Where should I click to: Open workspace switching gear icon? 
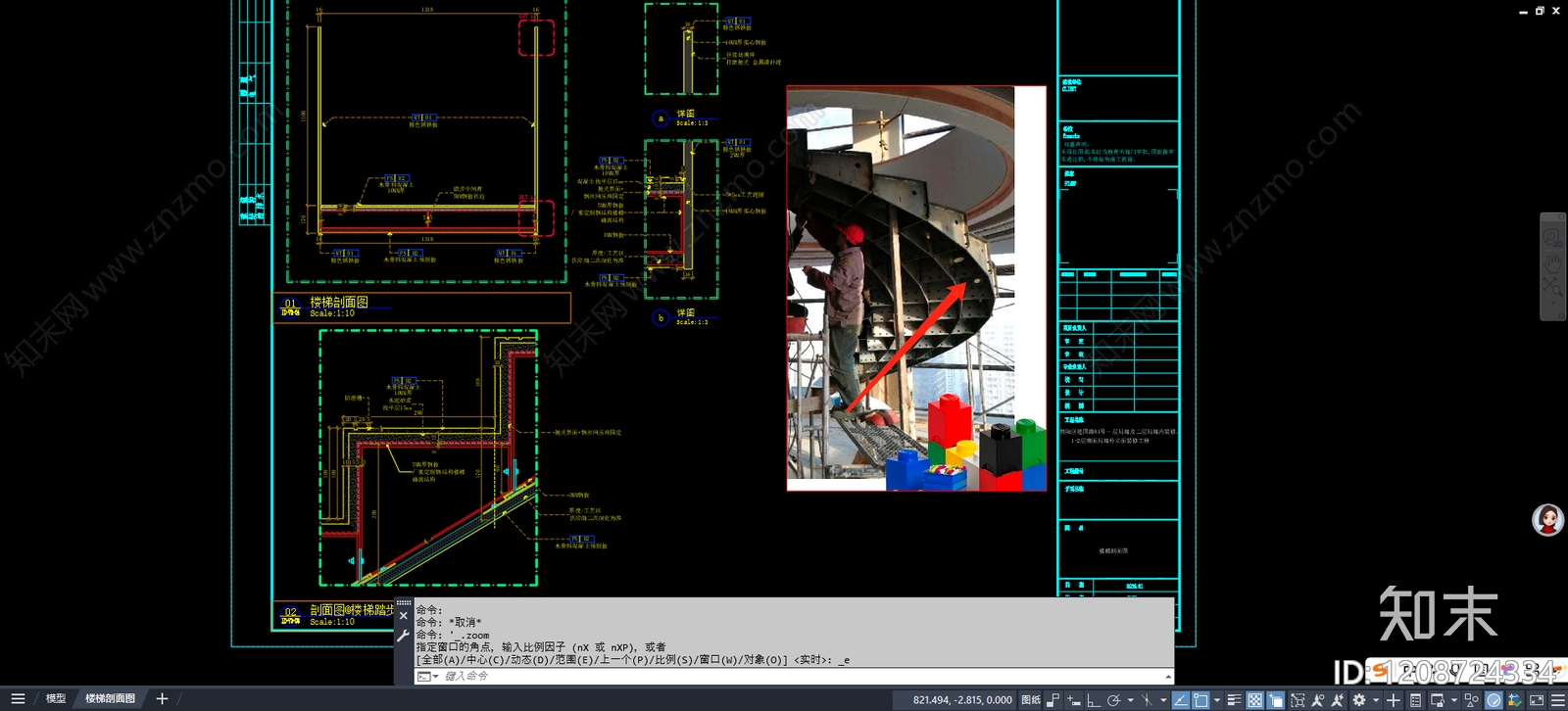(x=1359, y=700)
